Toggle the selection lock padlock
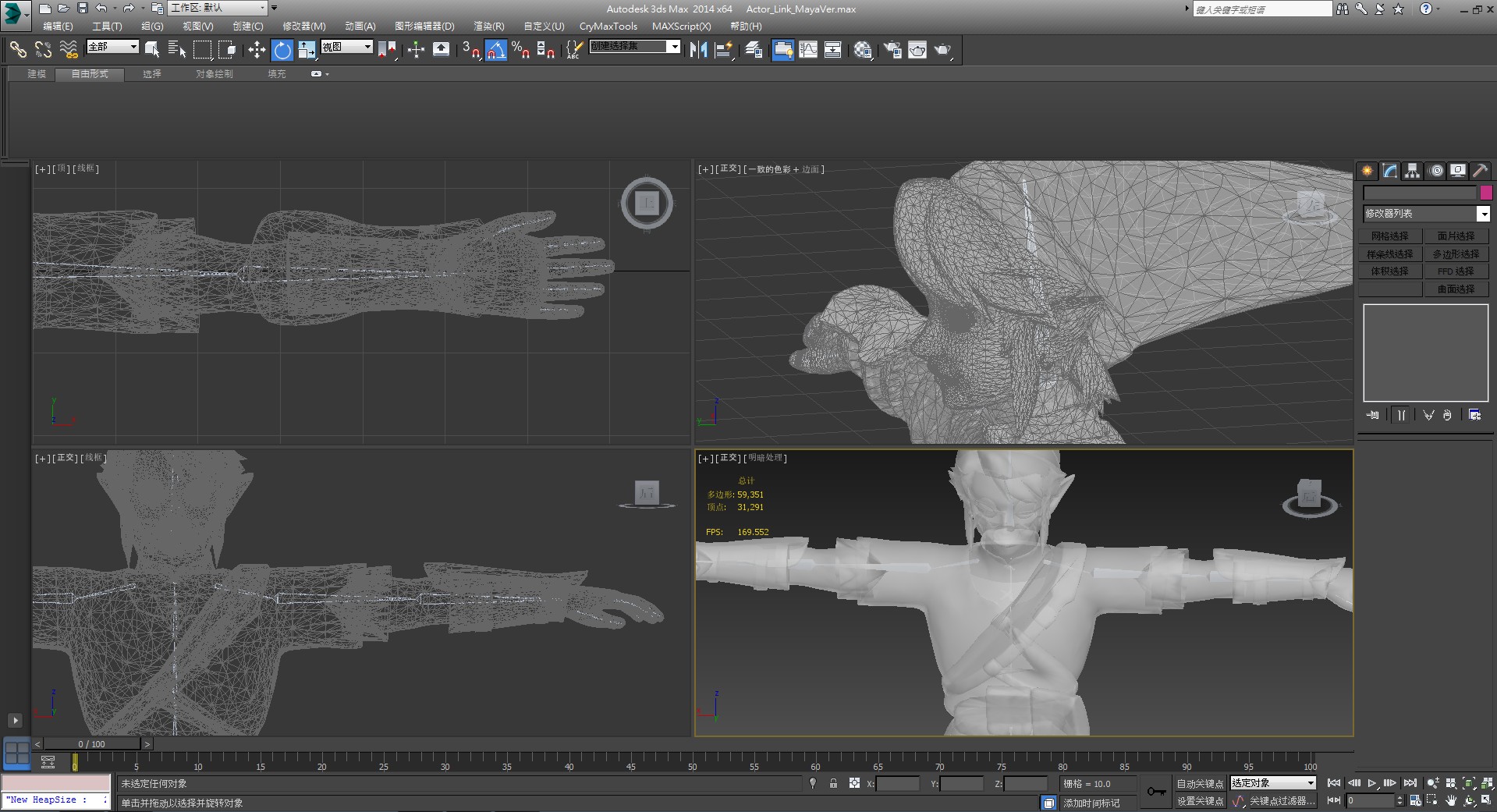The width and height of the screenshot is (1497, 812). point(833,783)
